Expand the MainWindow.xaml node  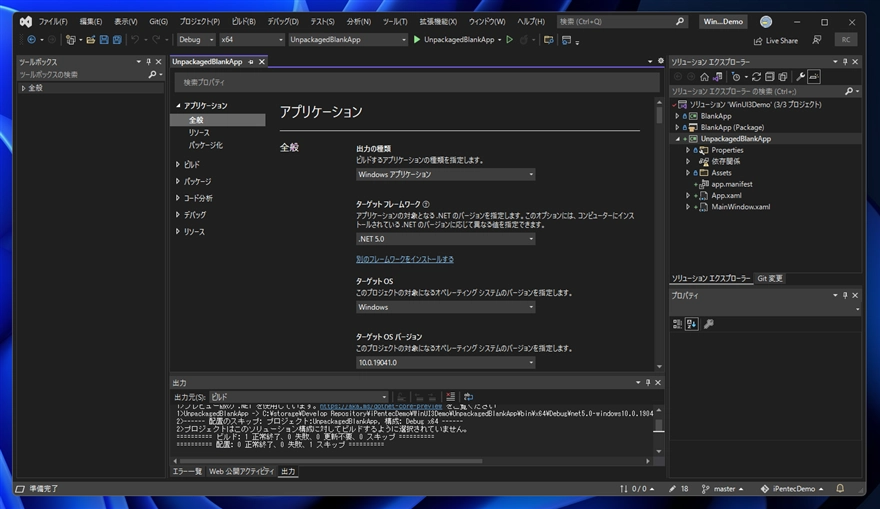pos(688,207)
